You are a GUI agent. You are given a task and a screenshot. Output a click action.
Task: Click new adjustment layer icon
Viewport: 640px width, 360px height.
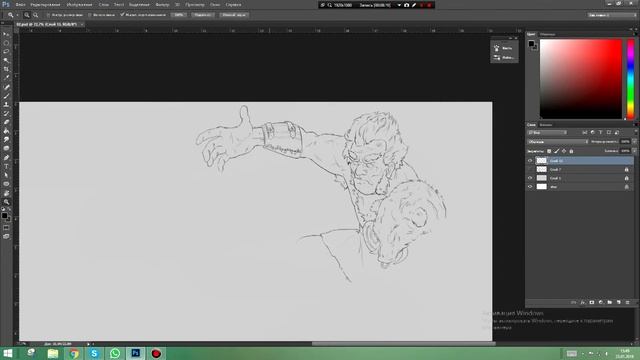tap(600, 302)
